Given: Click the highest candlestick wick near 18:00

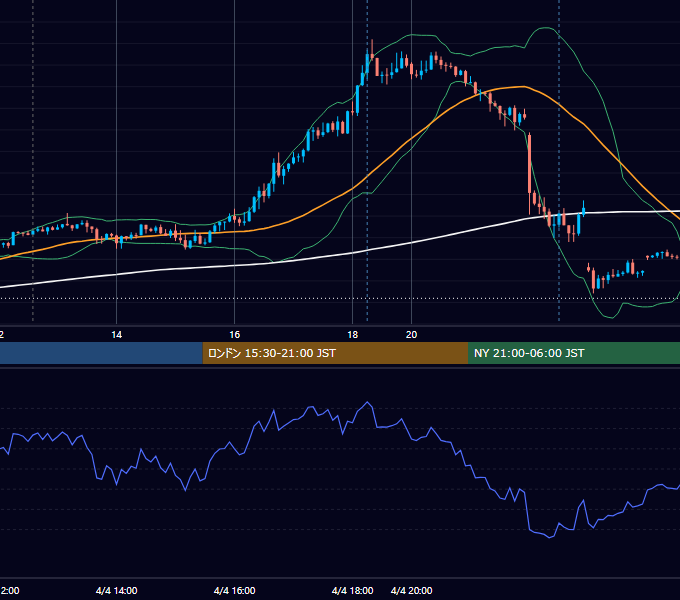Looking at the screenshot, I should tap(372, 46).
